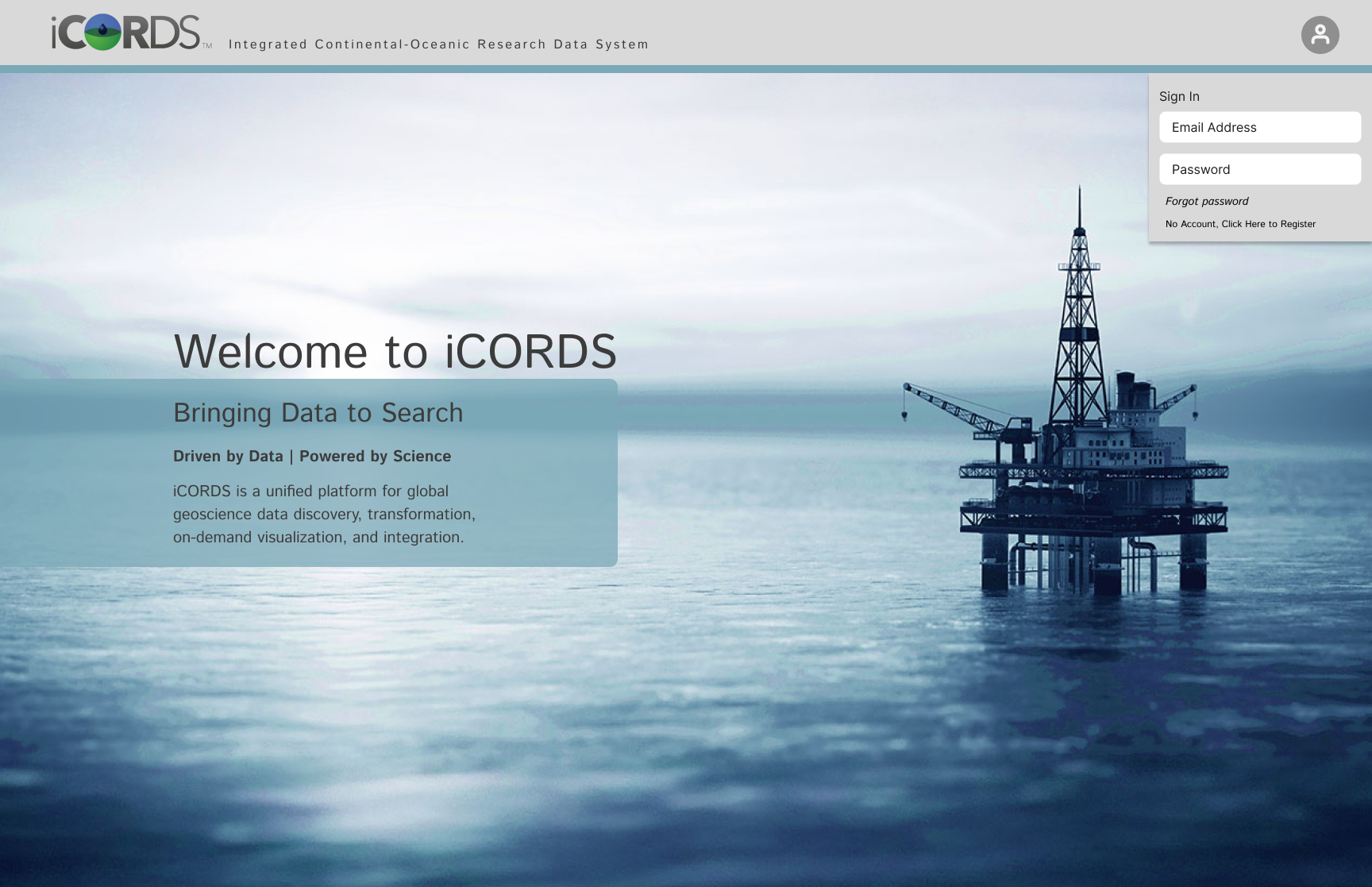Click the TM mark beside the logo
The image size is (1372, 887).
(208, 46)
